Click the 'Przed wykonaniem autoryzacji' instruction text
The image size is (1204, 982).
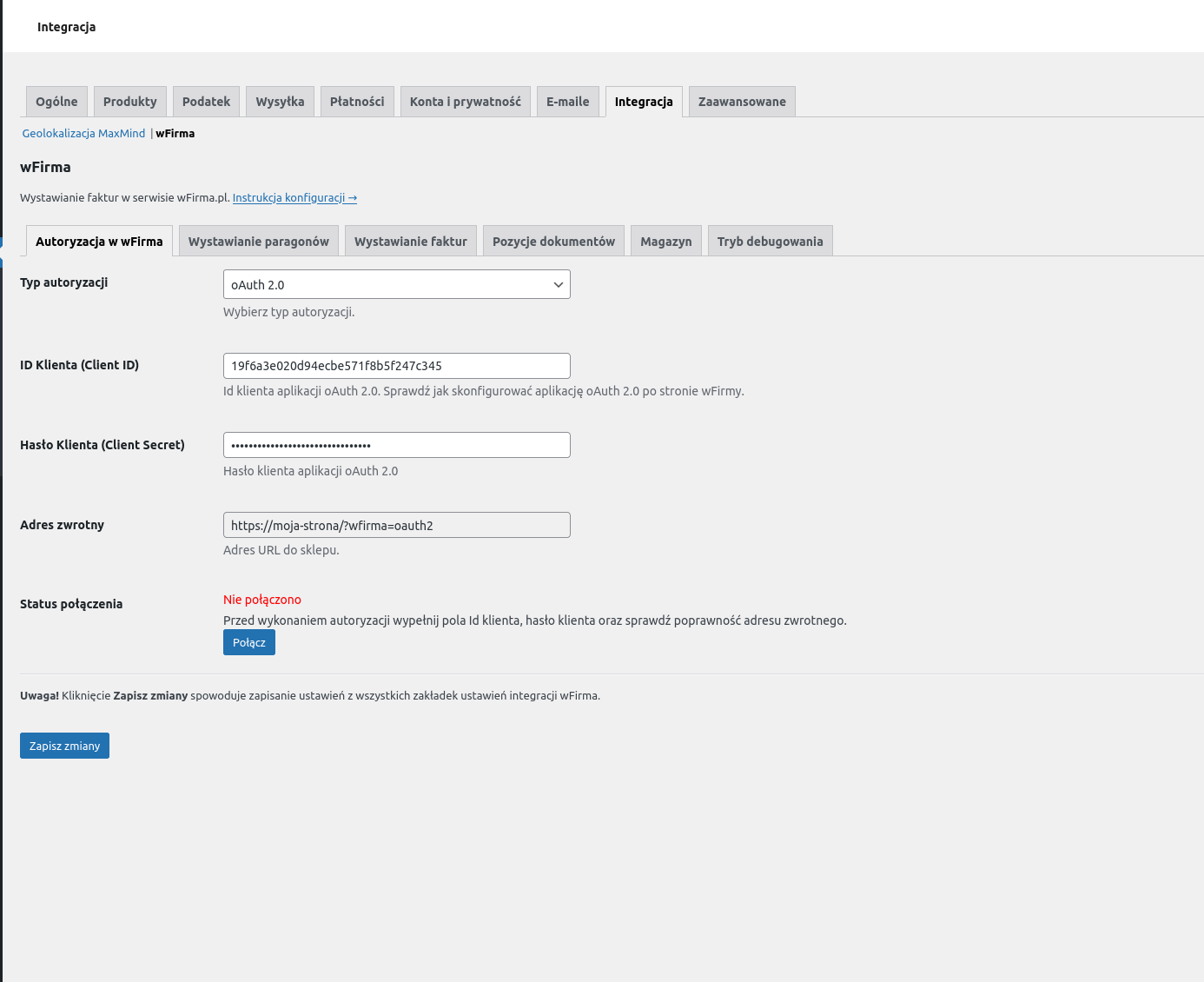[535, 620]
